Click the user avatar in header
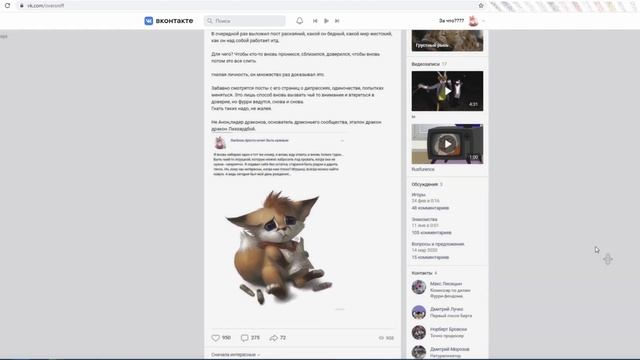Viewport: 640px width, 360px height. tap(473, 21)
